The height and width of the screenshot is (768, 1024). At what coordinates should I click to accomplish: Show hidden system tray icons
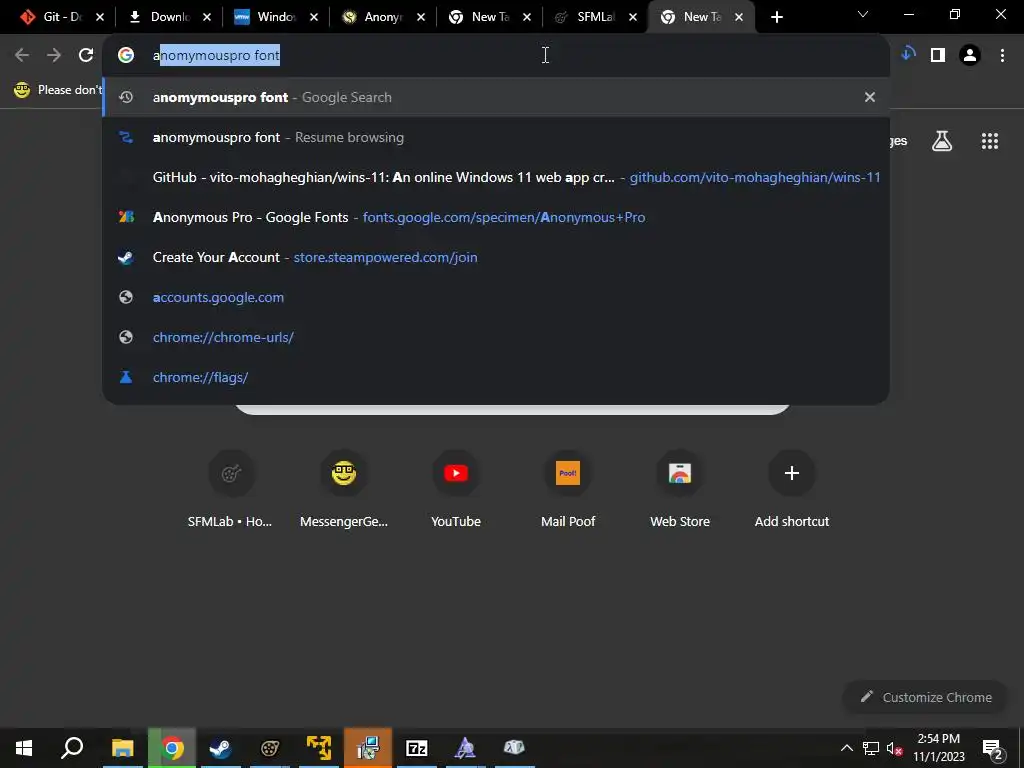846,748
